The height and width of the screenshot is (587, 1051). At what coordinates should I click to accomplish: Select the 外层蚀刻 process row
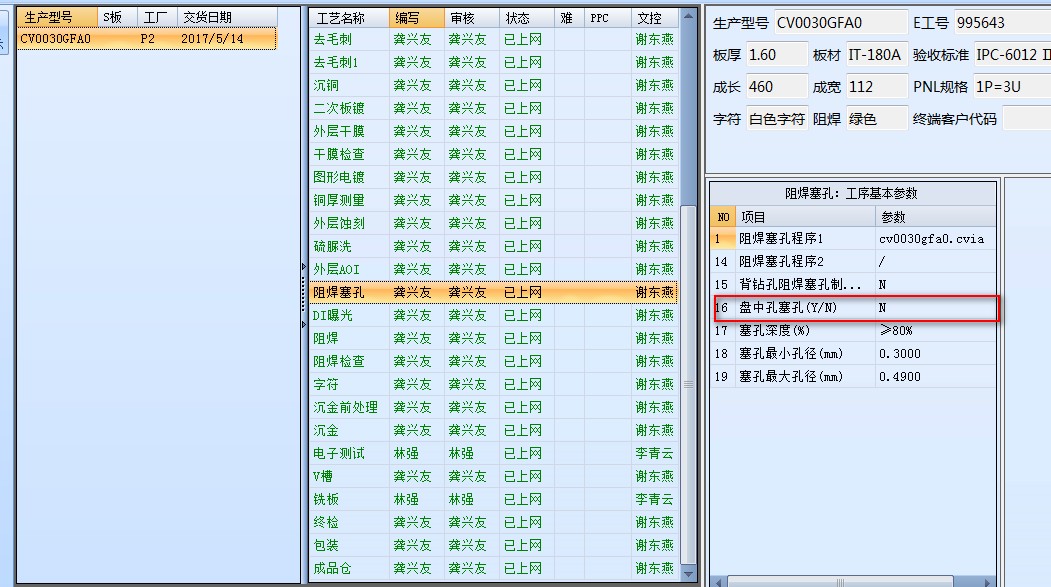494,223
